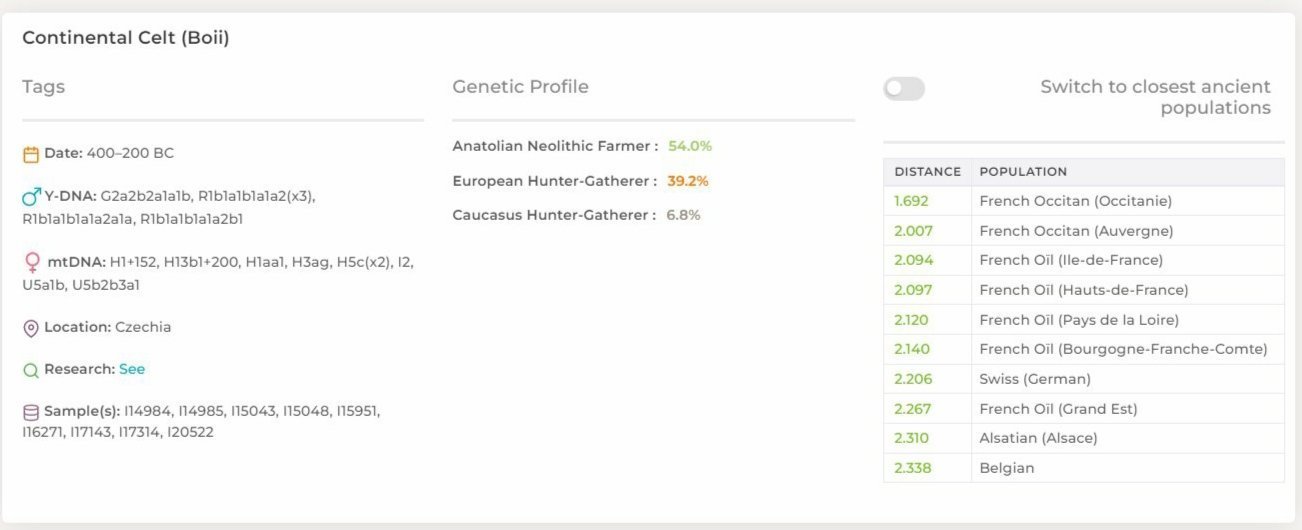Click the Caucasus Hunter-Gatherer 6.8% value
This screenshot has height=530, width=1302.
[x=683, y=215]
